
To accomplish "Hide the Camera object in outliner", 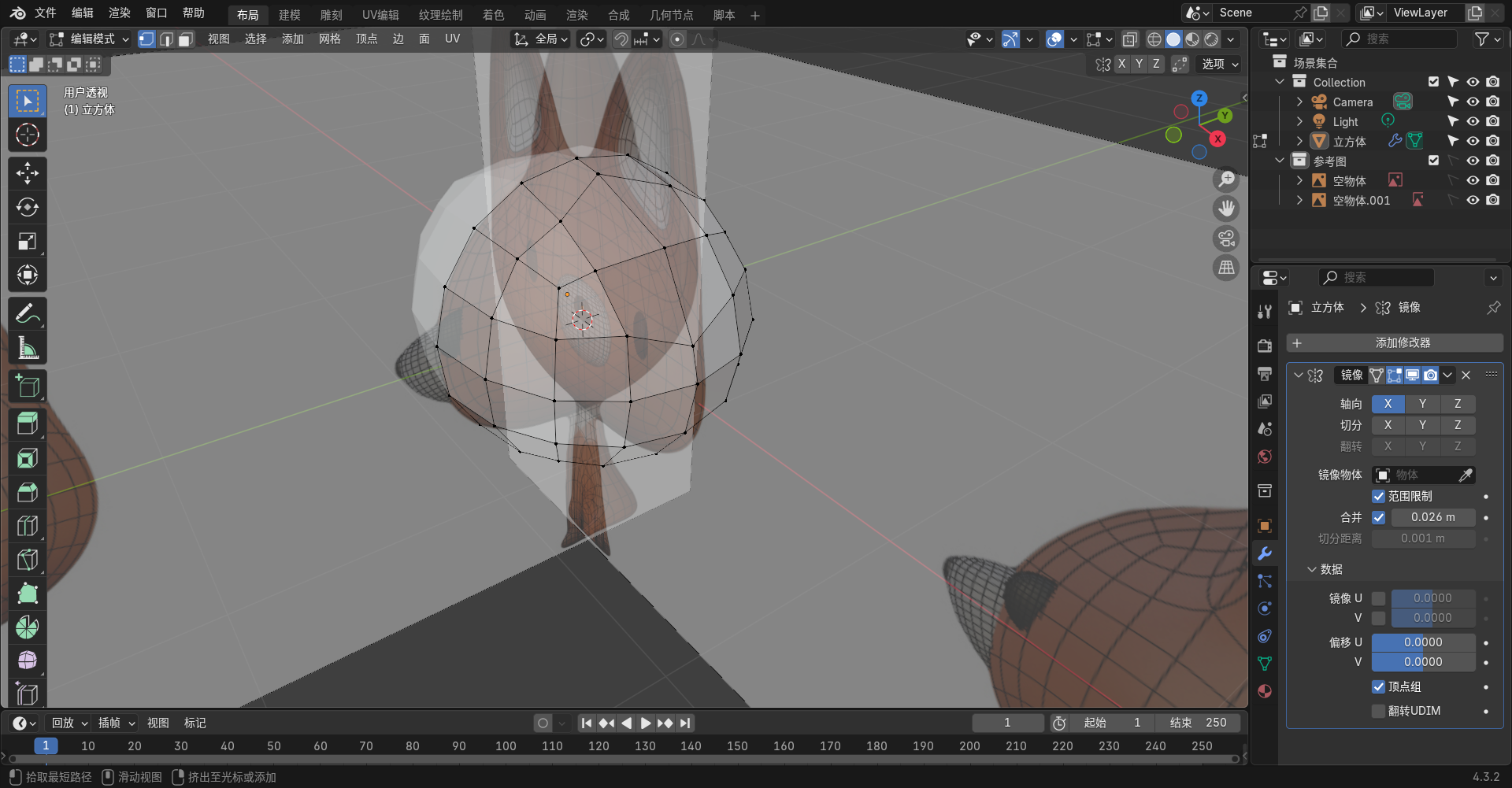I will coord(1473,102).
